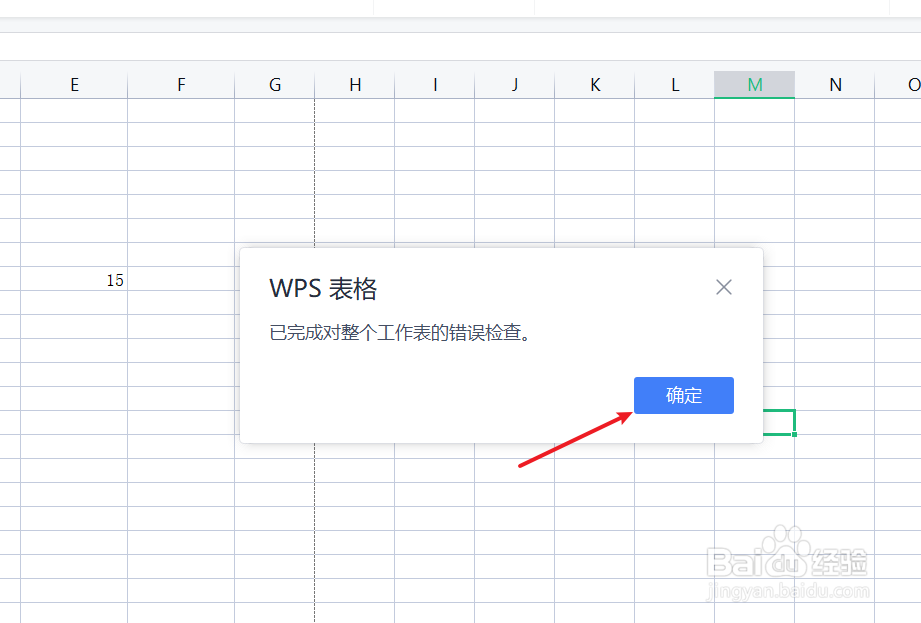The image size is (921, 623).
Task: Select column G header
Action: tap(274, 85)
